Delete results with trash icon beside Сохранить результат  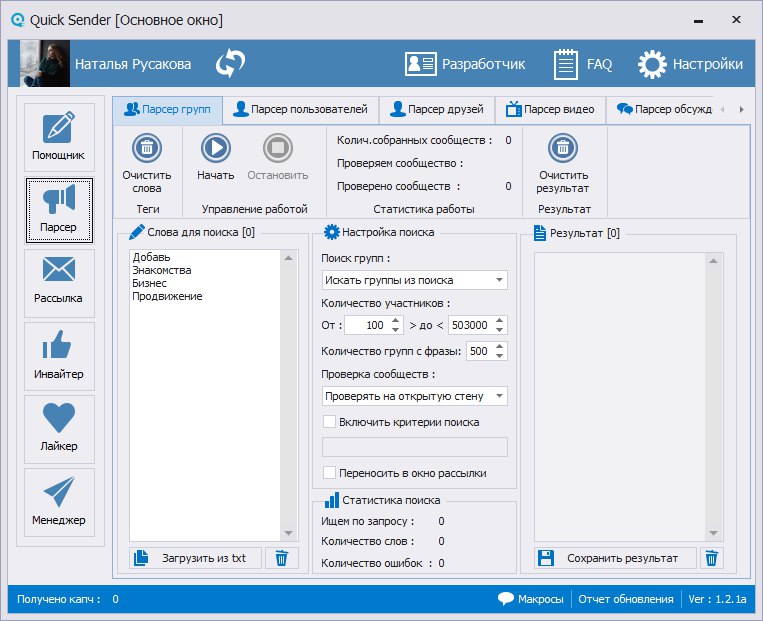(711, 558)
